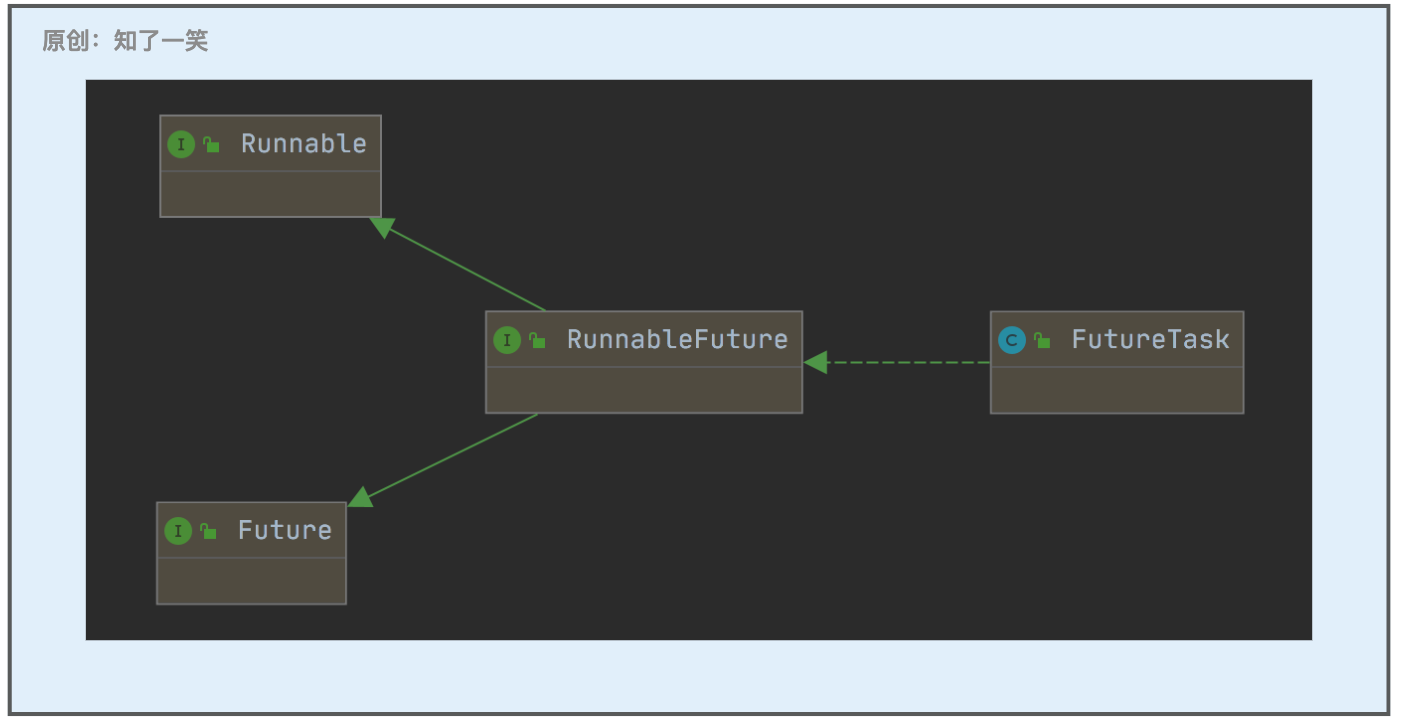Click the empty members area of Runnable node
The height and width of the screenshot is (720, 1402).
pyautogui.click(x=271, y=194)
